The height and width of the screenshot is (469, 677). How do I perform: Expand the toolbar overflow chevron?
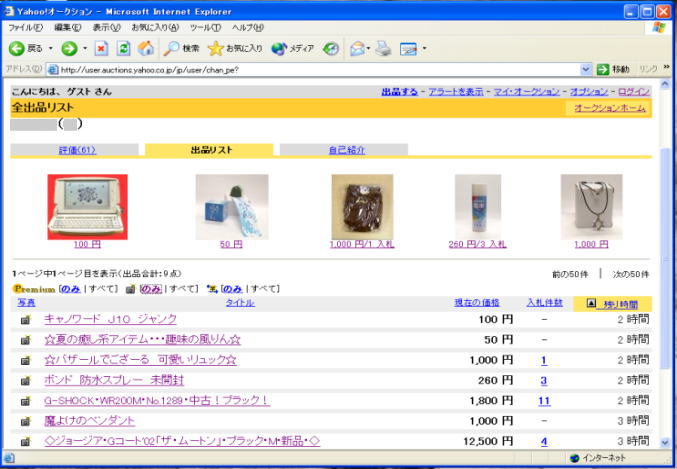click(x=666, y=67)
